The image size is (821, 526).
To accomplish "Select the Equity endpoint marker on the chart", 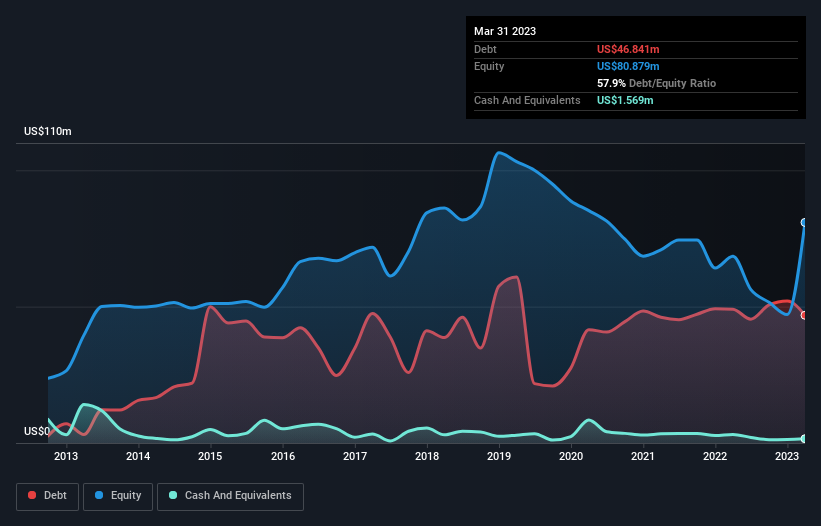I will click(804, 222).
